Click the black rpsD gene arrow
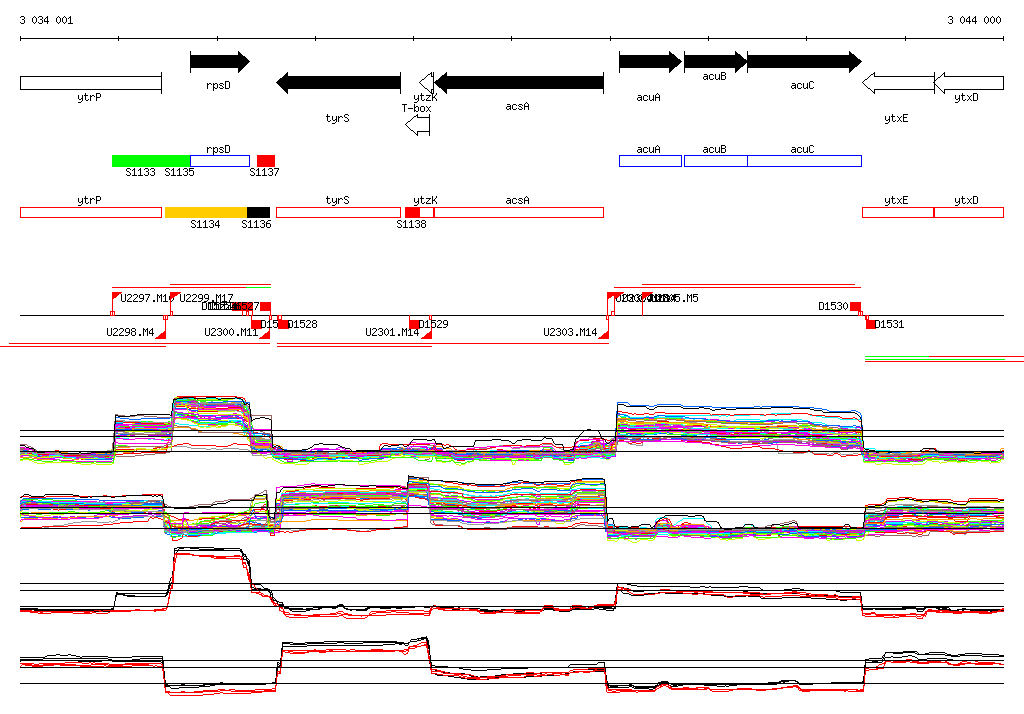Viewport: 1024px width, 714px height. click(219, 62)
